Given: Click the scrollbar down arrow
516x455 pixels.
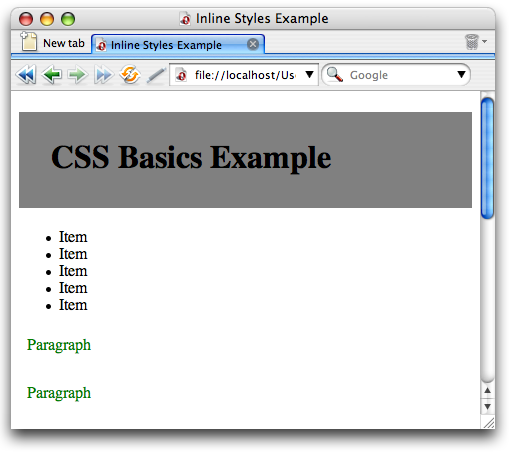Looking at the screenshot, I should click(488, 406).
